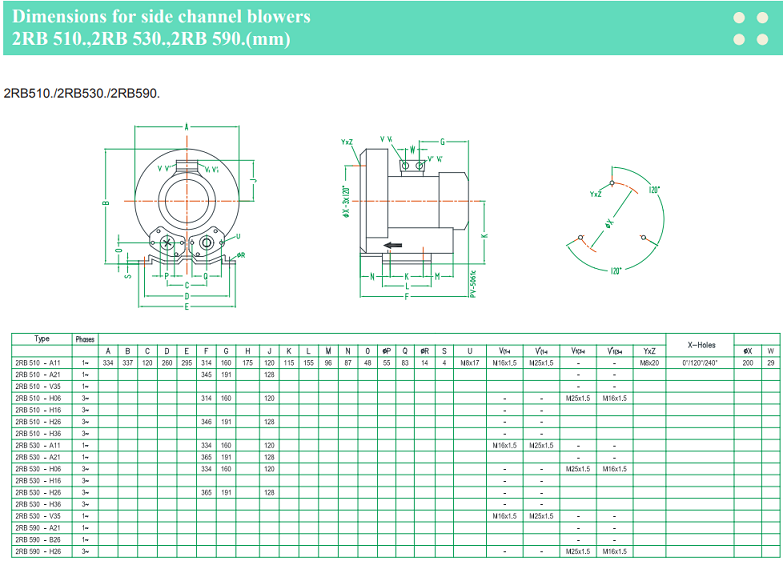
Task: Click the X-marked port on front view
Action: point(167,244)
